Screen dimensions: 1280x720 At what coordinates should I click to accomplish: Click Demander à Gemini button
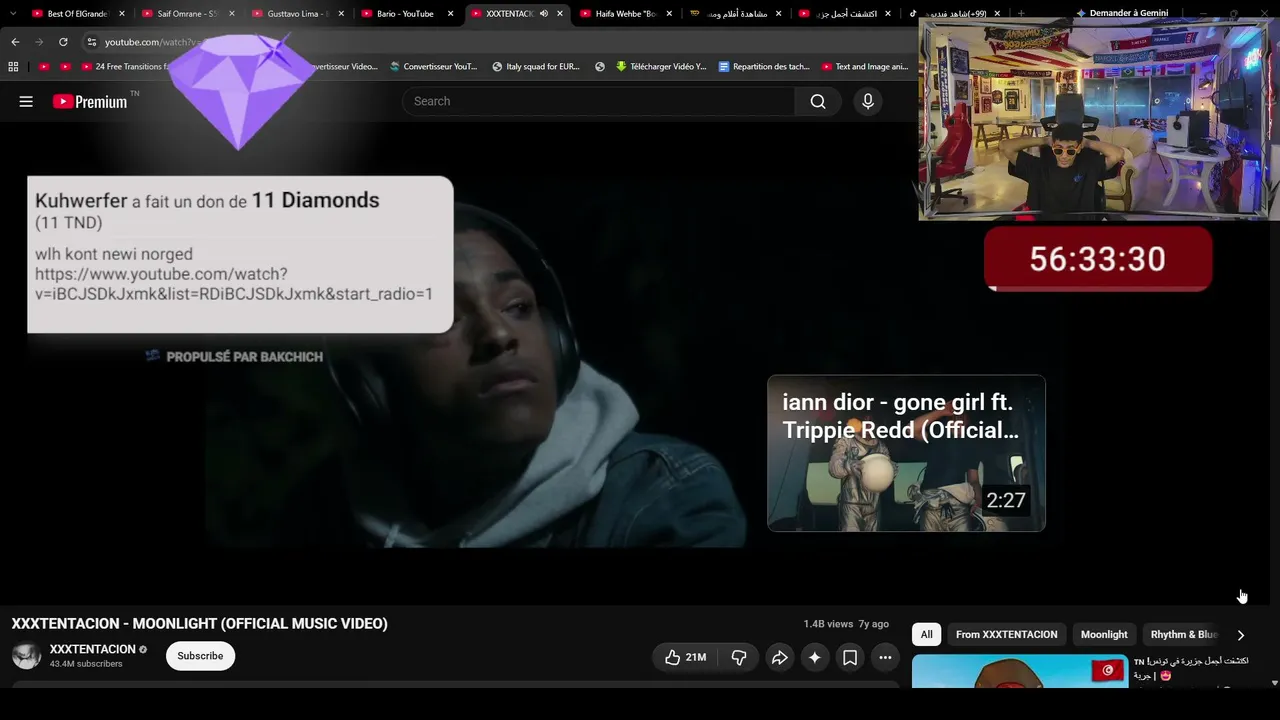tap(1122, 14)
